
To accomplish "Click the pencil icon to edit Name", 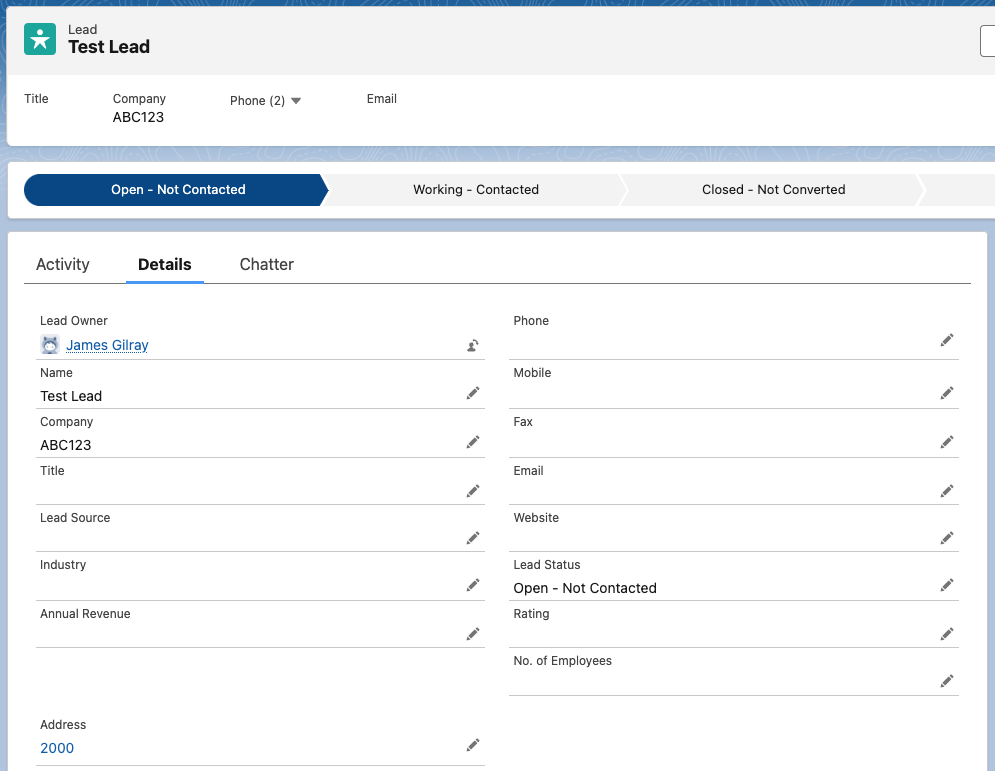I will click(473, 394).
